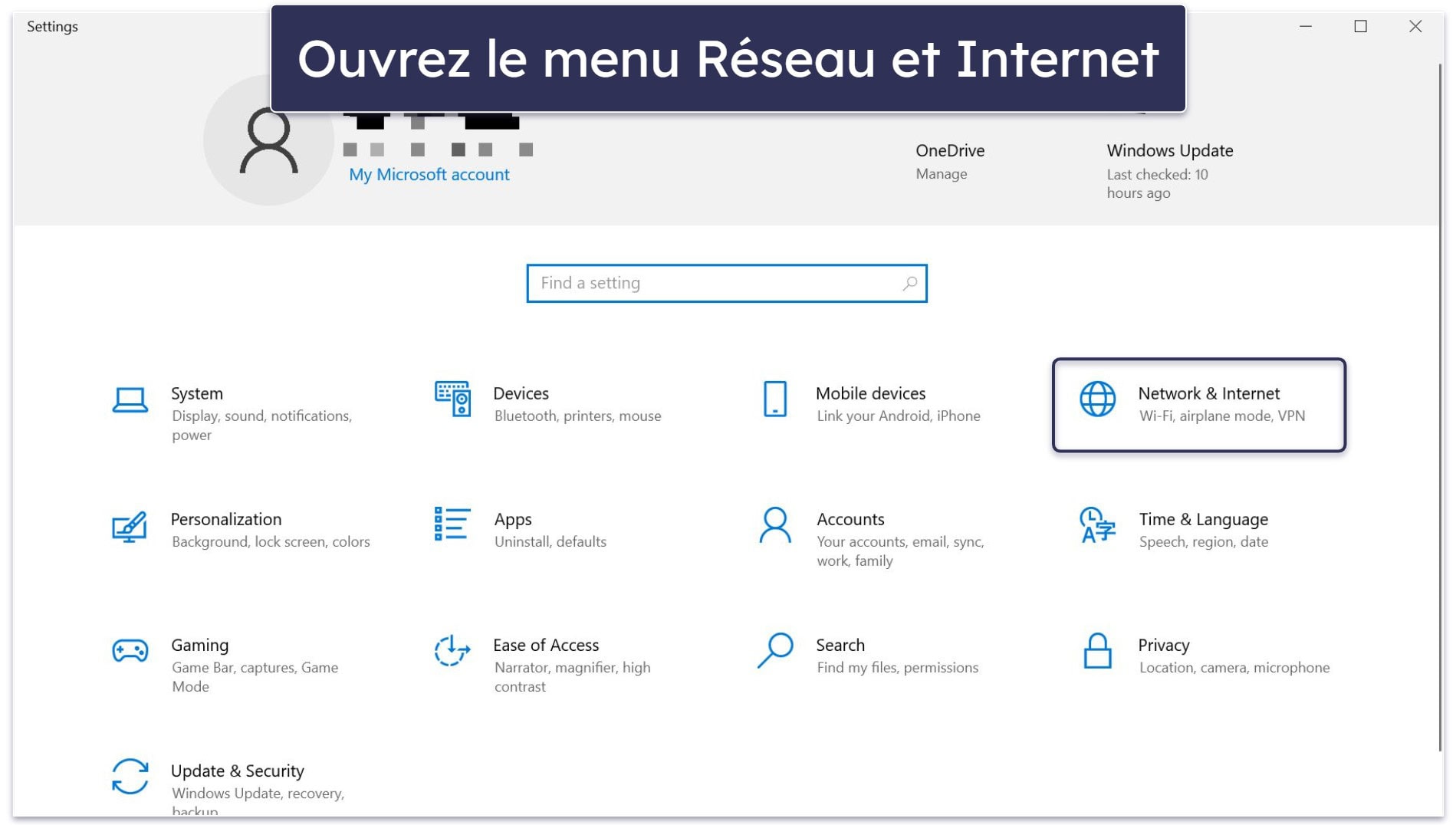This screenshot has width=1456, height=825.
Task: Select the Gaming controller icon
Action: click(130, 651)
